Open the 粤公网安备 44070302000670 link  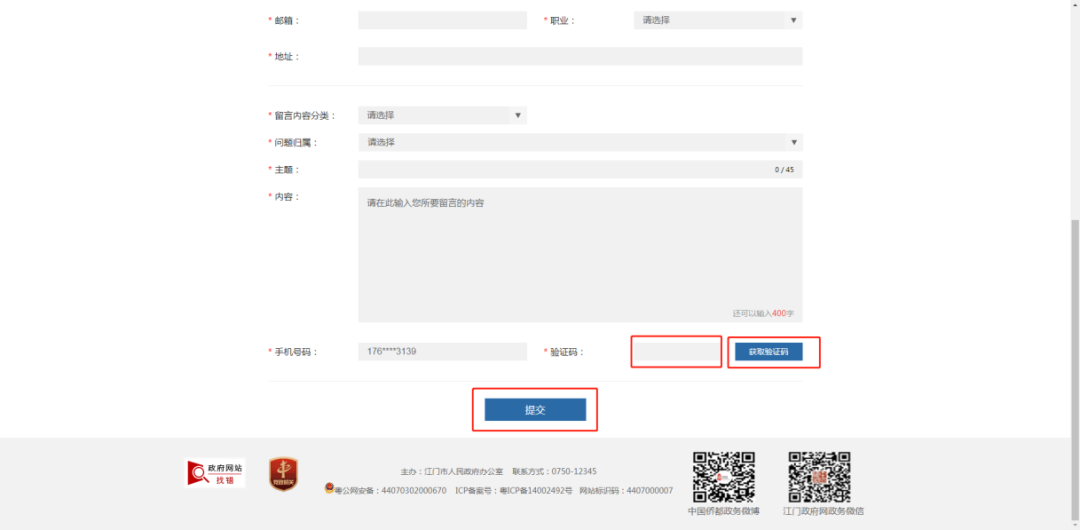pos(391,491)
